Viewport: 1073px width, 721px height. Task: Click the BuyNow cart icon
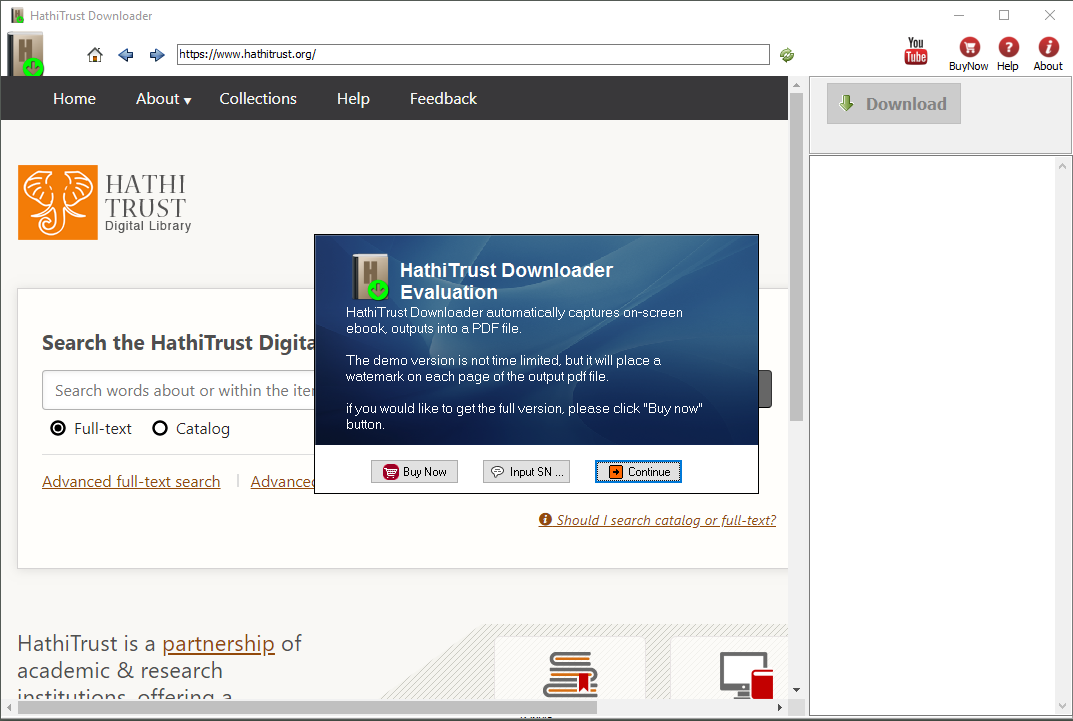[x=968, y=48]
